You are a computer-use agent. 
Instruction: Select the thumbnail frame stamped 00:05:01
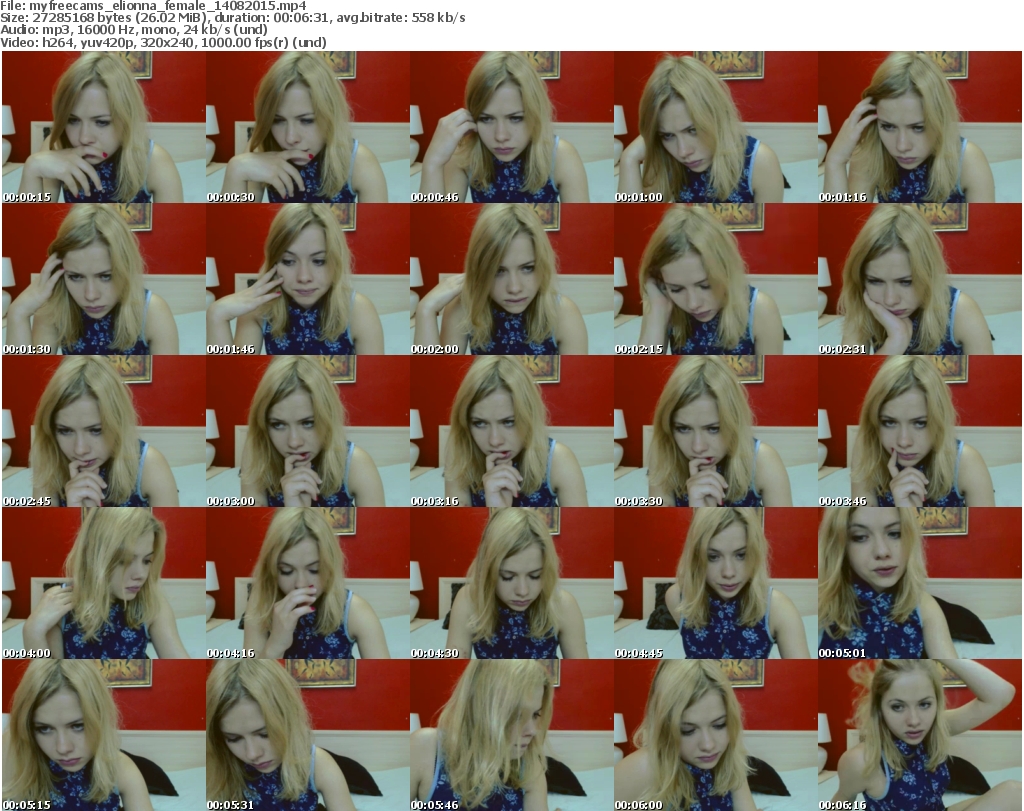pyautogui.click(x=920, y=584)
